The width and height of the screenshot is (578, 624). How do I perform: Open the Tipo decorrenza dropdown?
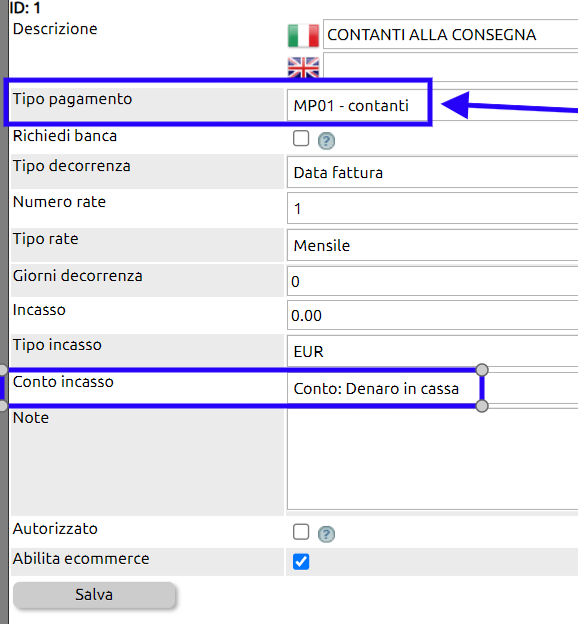[x=433, y=172]
